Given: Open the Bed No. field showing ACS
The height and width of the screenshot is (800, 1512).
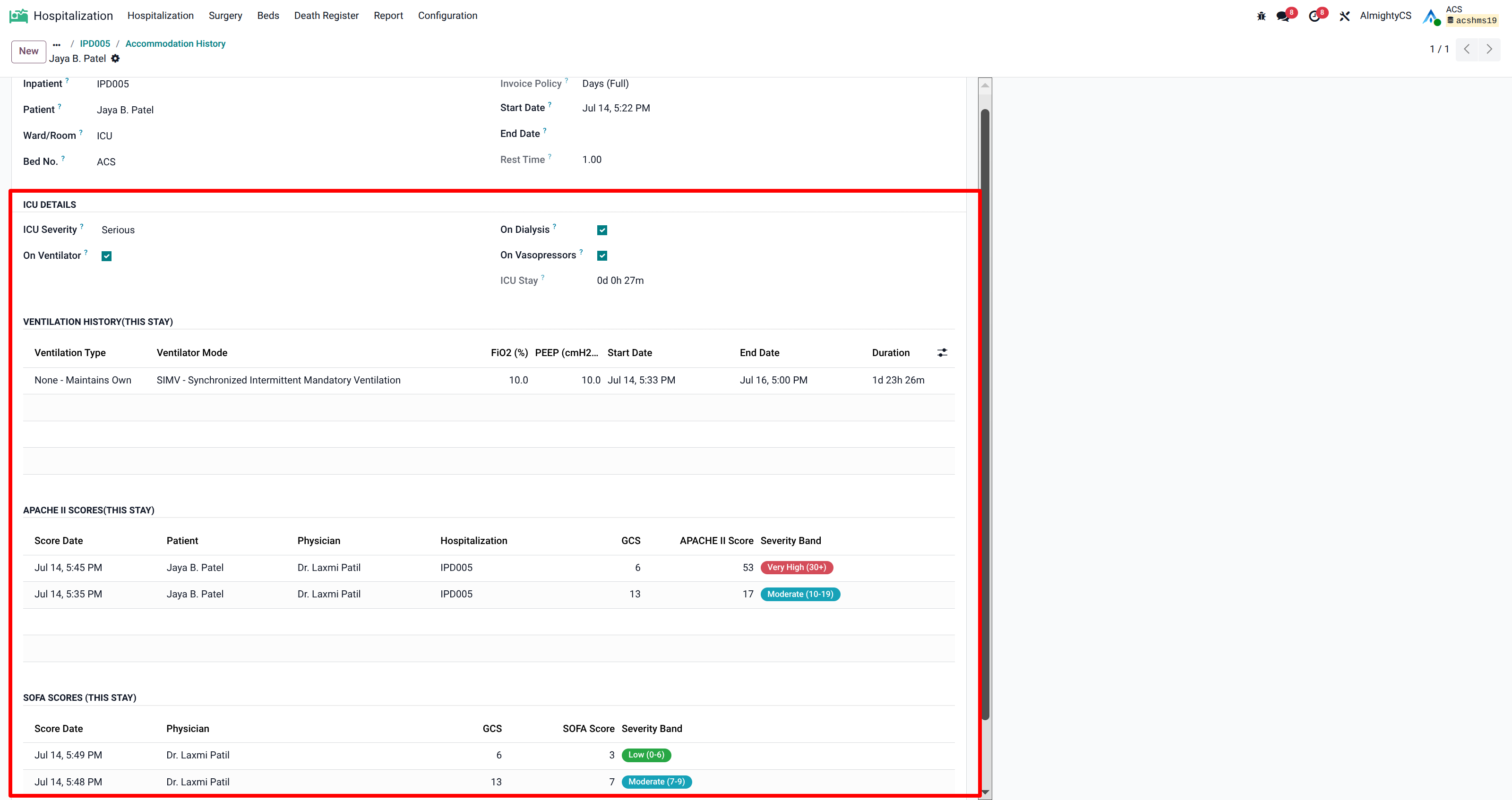Looking at the screenshot, I should pyautogui.click(x=106, y=162).
